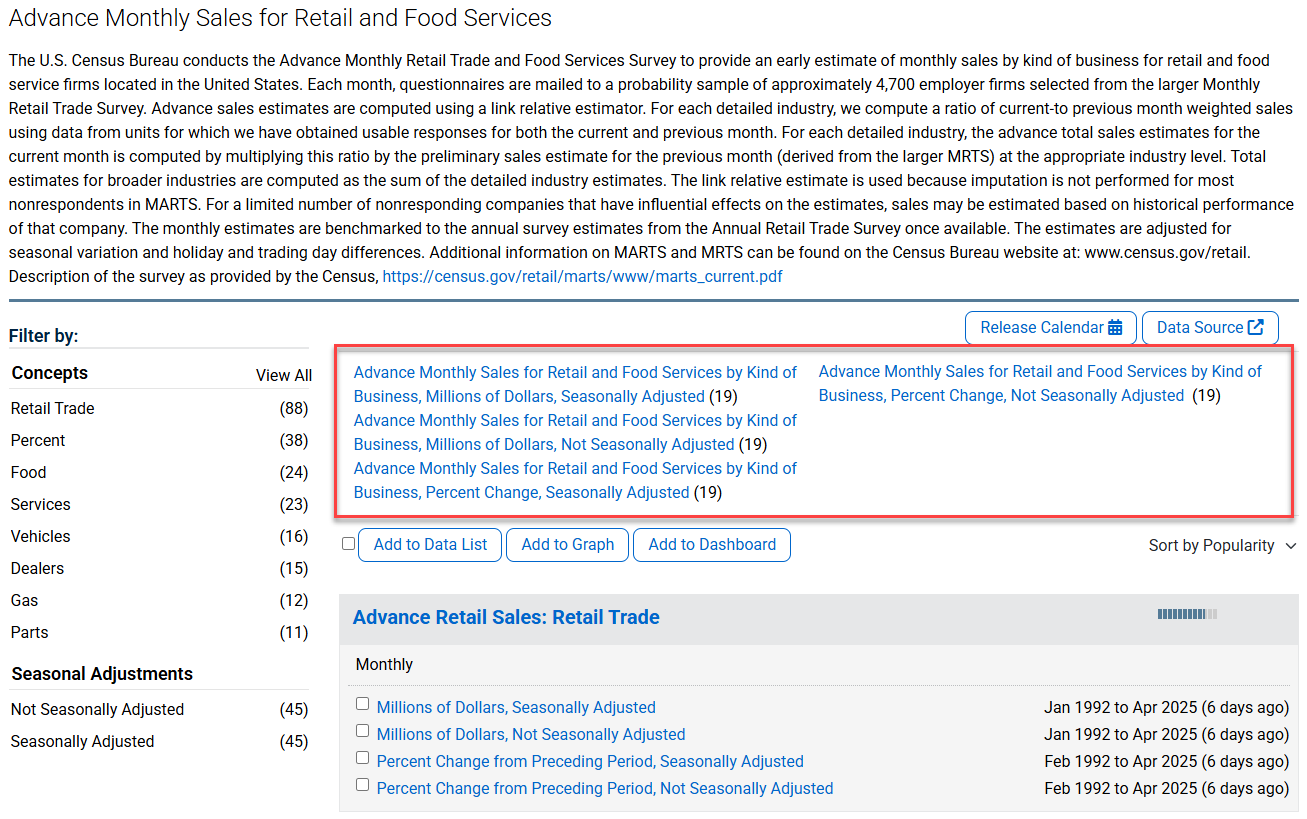Open the Data Source external link button
This screenshot has height=819, width=1307.
[x=1210, y=327]
